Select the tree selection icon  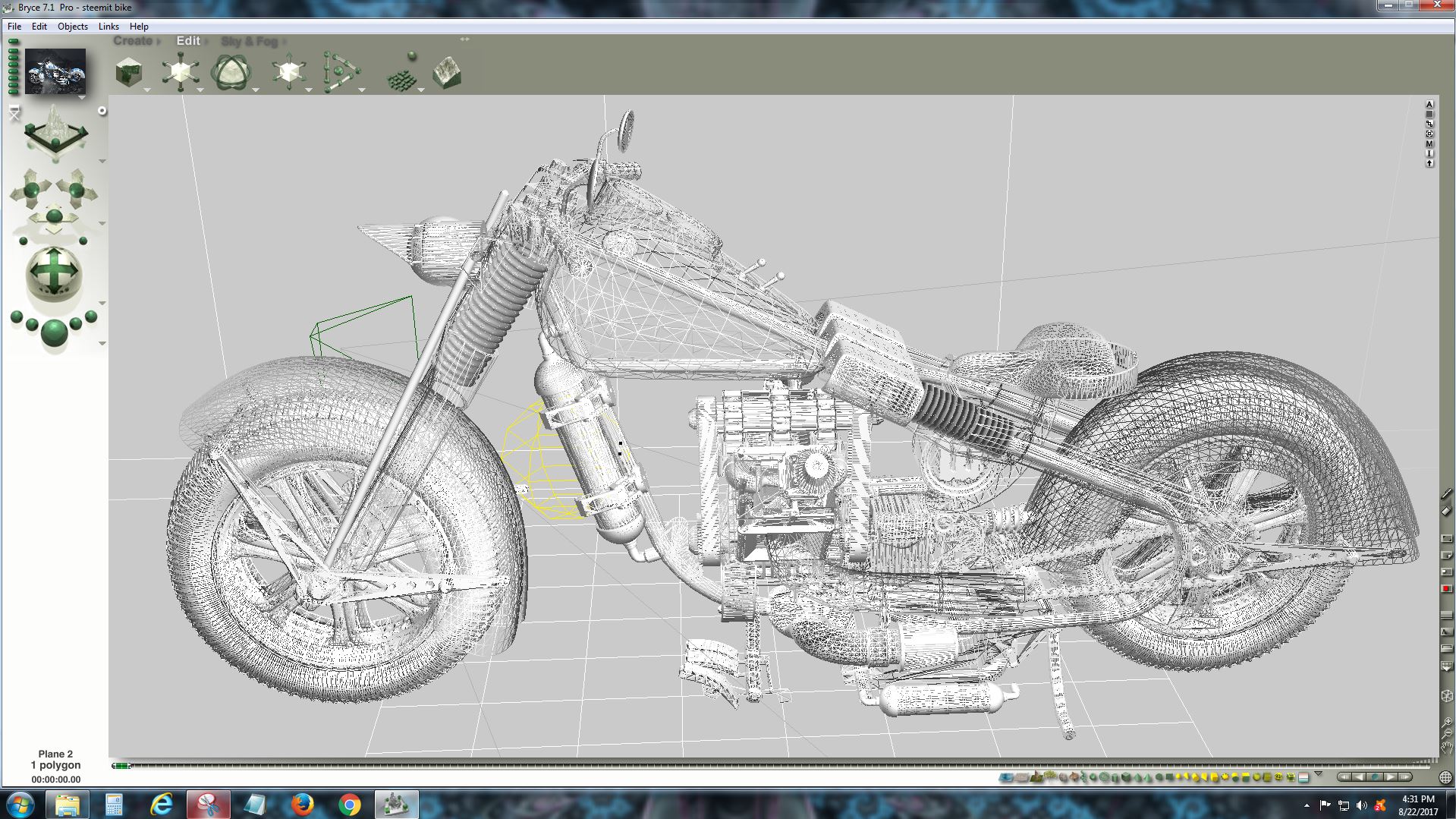(1050, 776)
